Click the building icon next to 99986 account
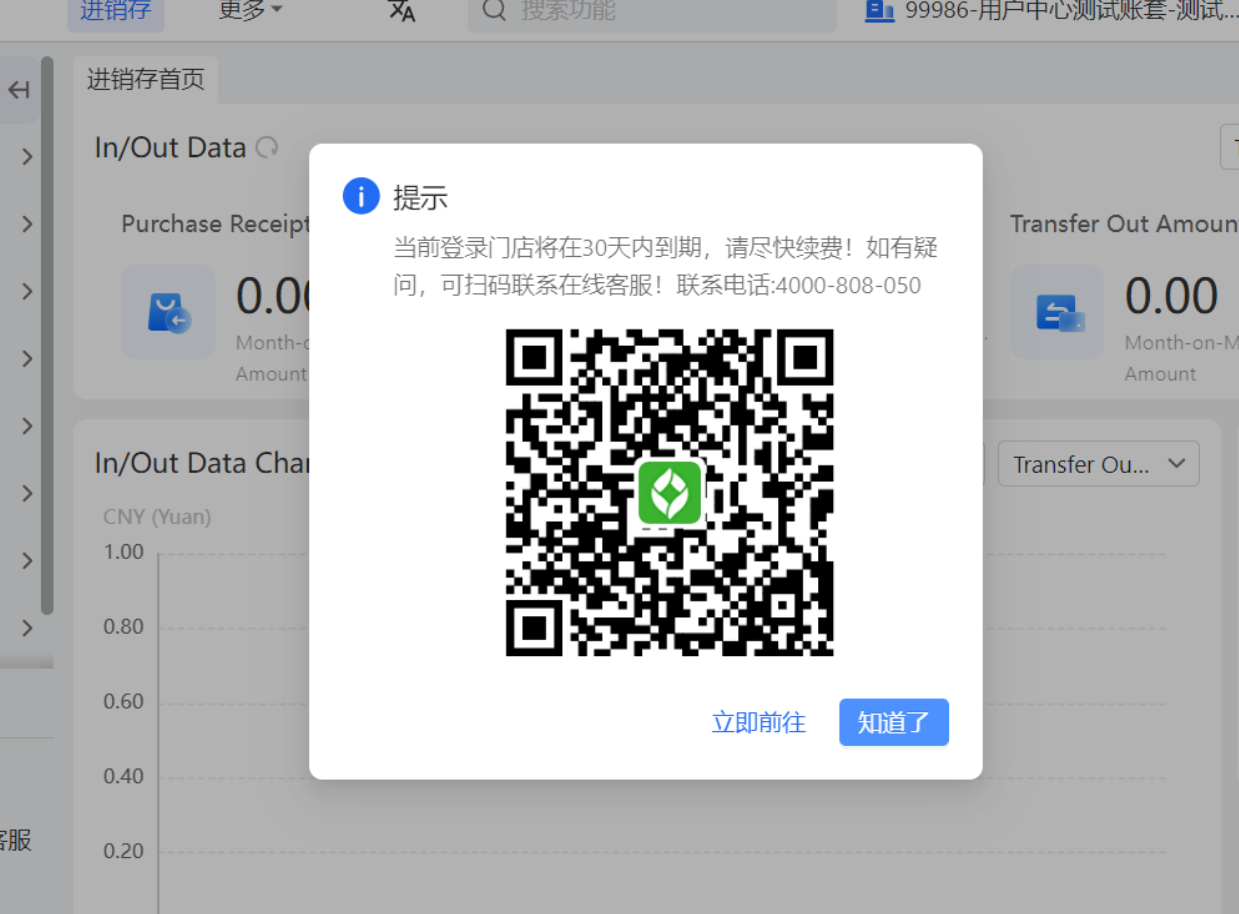Viewport: 1239px width, 914px height. 879,11
